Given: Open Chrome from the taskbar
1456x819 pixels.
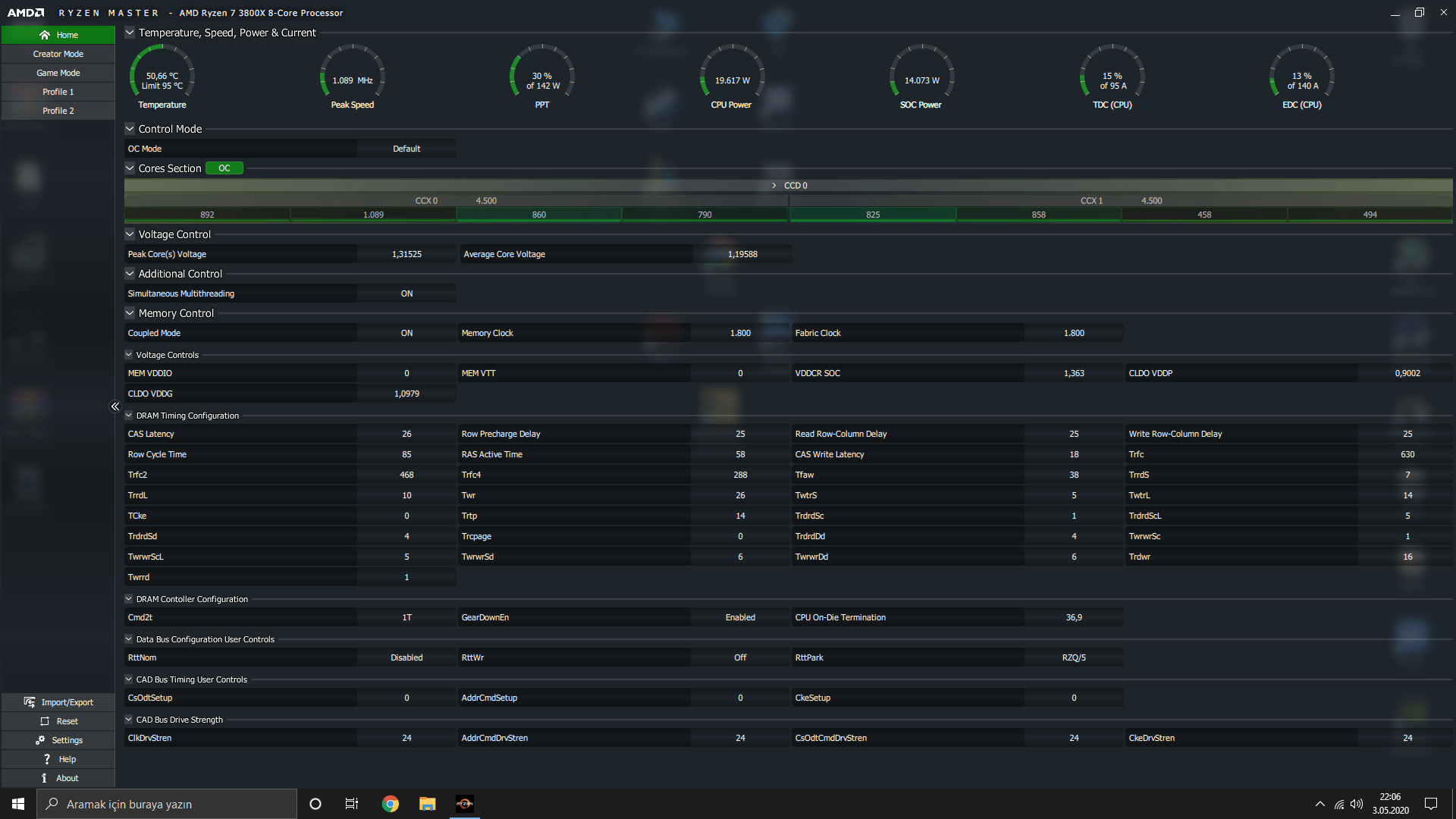Looking at the screenshot, I should click(391, 804).
